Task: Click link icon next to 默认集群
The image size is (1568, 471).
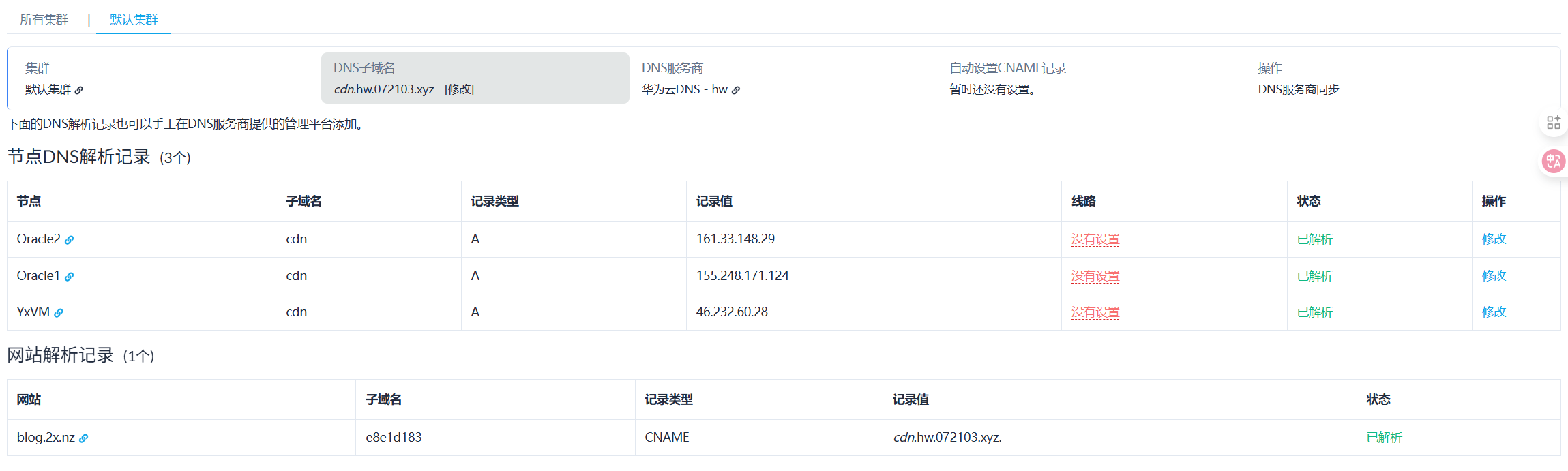Action: (79, 90)
